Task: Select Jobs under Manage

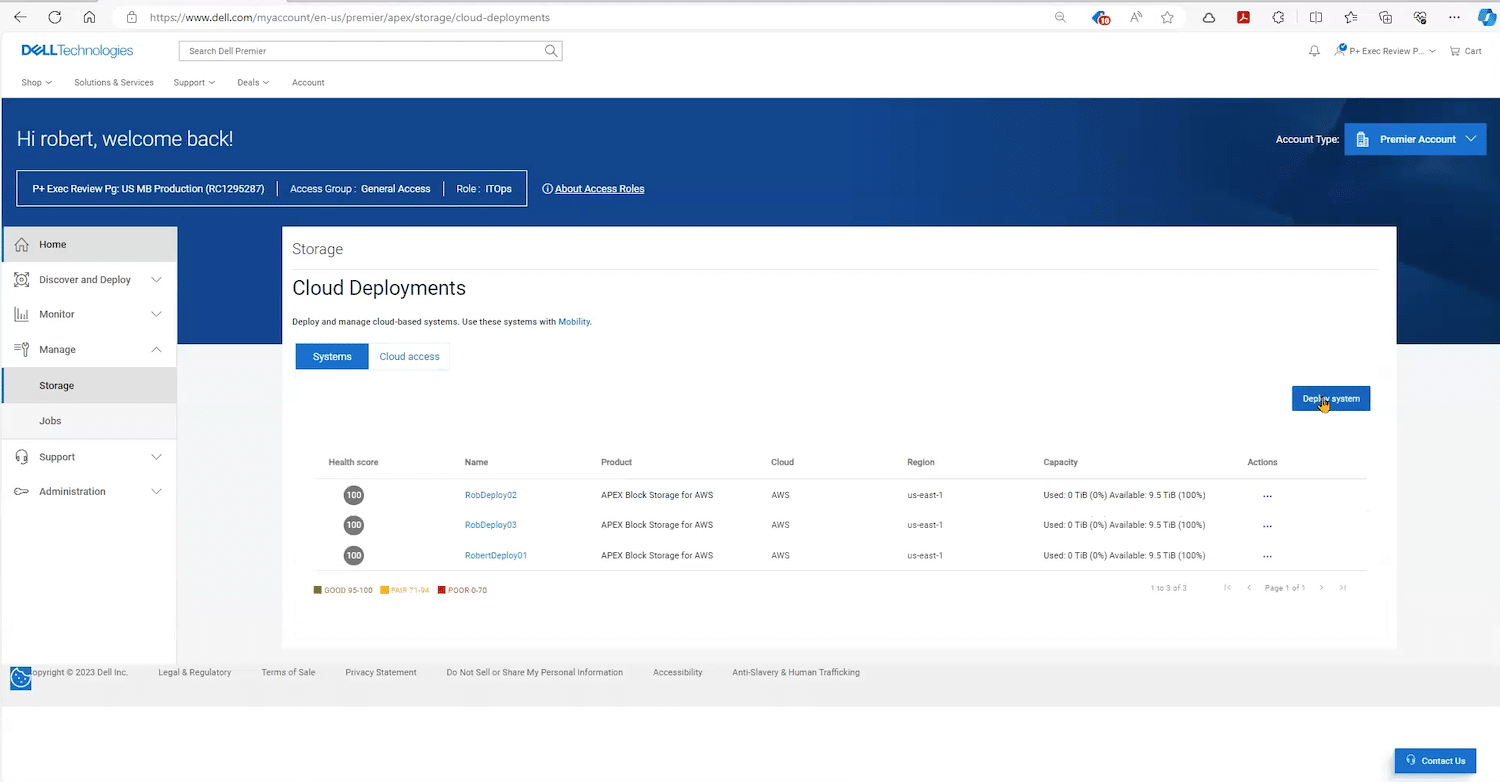Action: tap(90, 421)
